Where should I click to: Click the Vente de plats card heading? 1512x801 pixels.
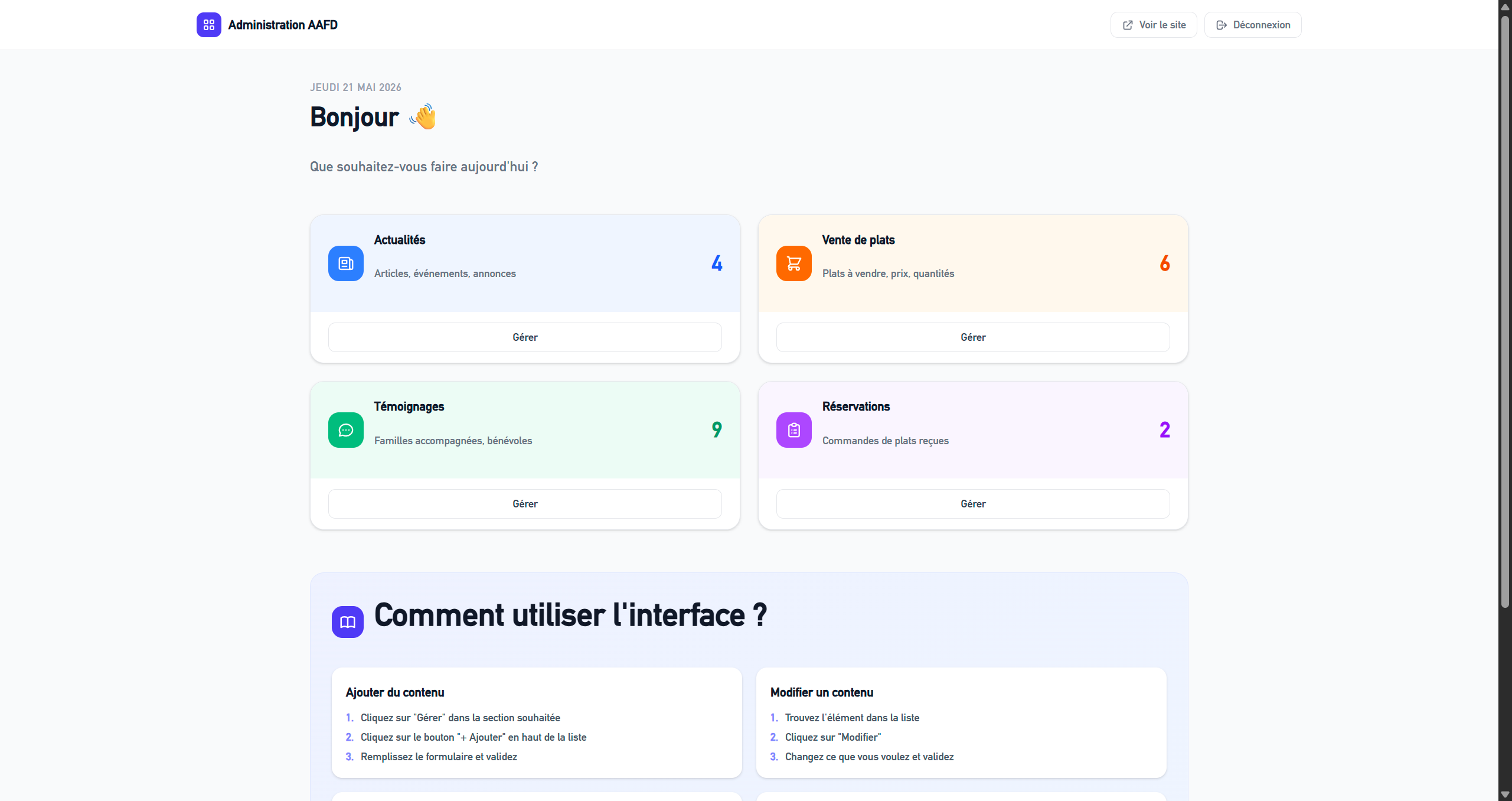(858, 240)
